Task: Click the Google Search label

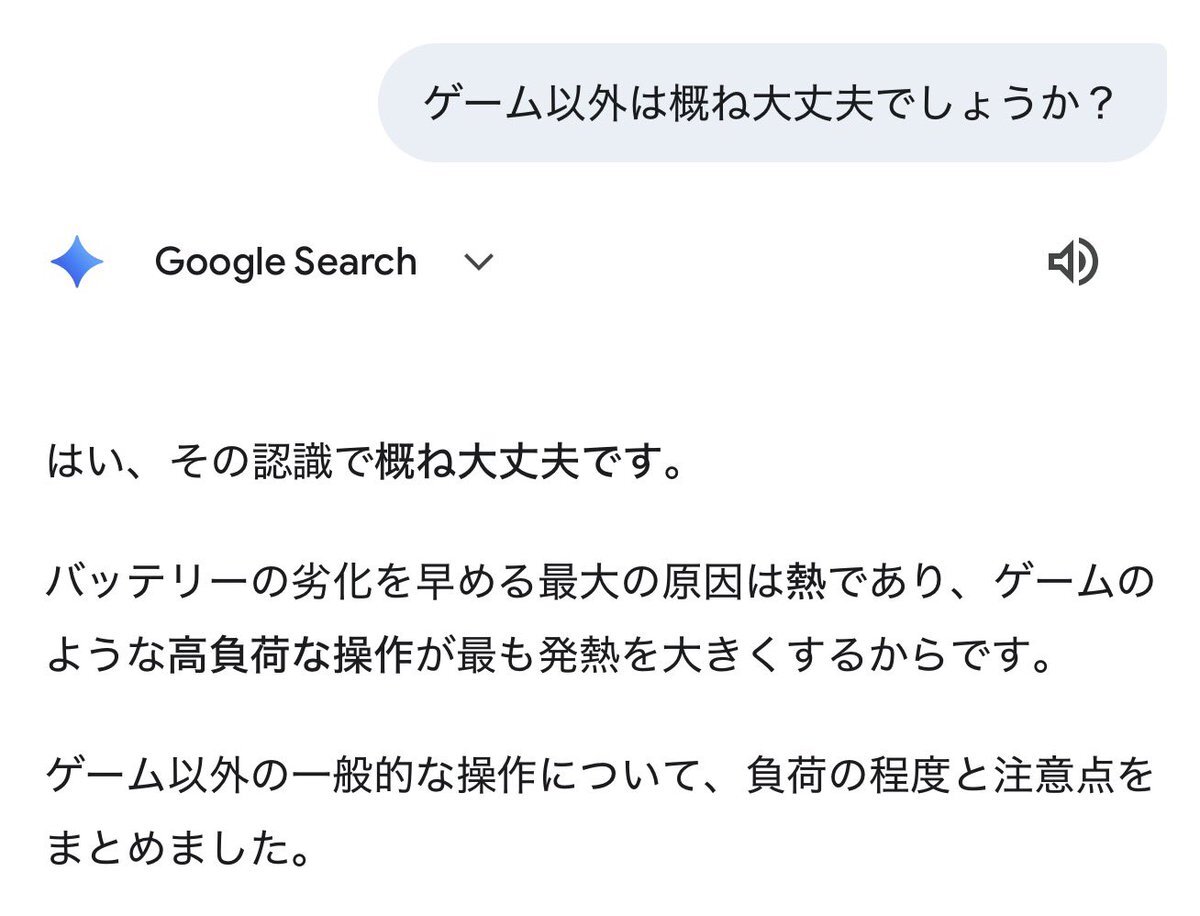Action: 286,263
